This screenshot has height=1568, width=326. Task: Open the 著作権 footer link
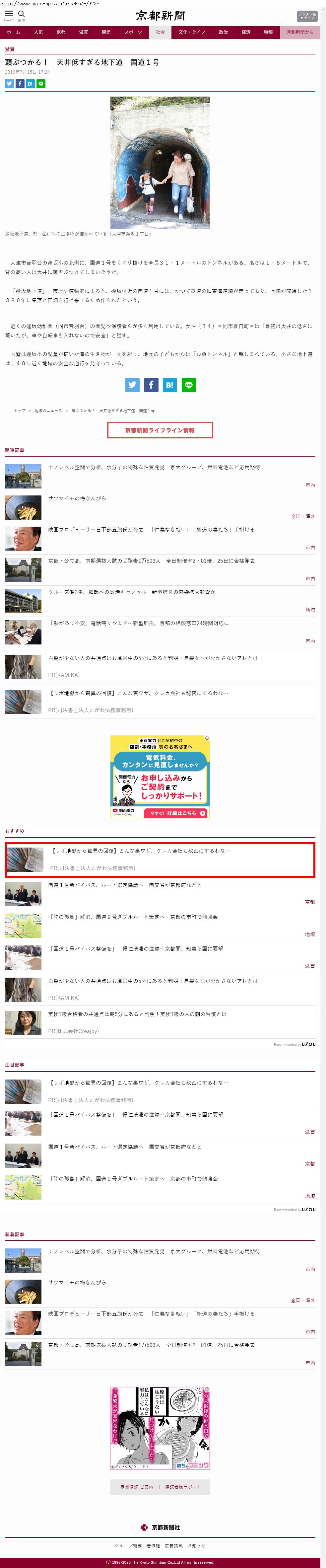[153, 1545]
